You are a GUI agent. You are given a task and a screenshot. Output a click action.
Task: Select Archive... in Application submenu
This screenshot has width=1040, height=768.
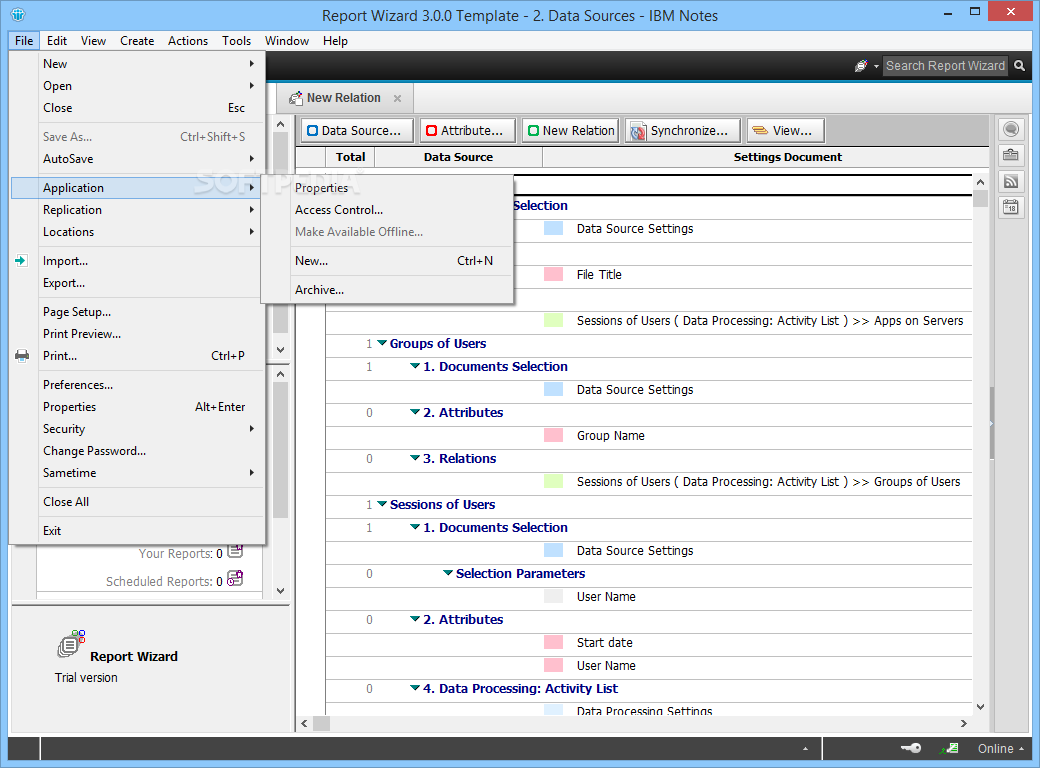pyautogui.click(x=388, y=290)
